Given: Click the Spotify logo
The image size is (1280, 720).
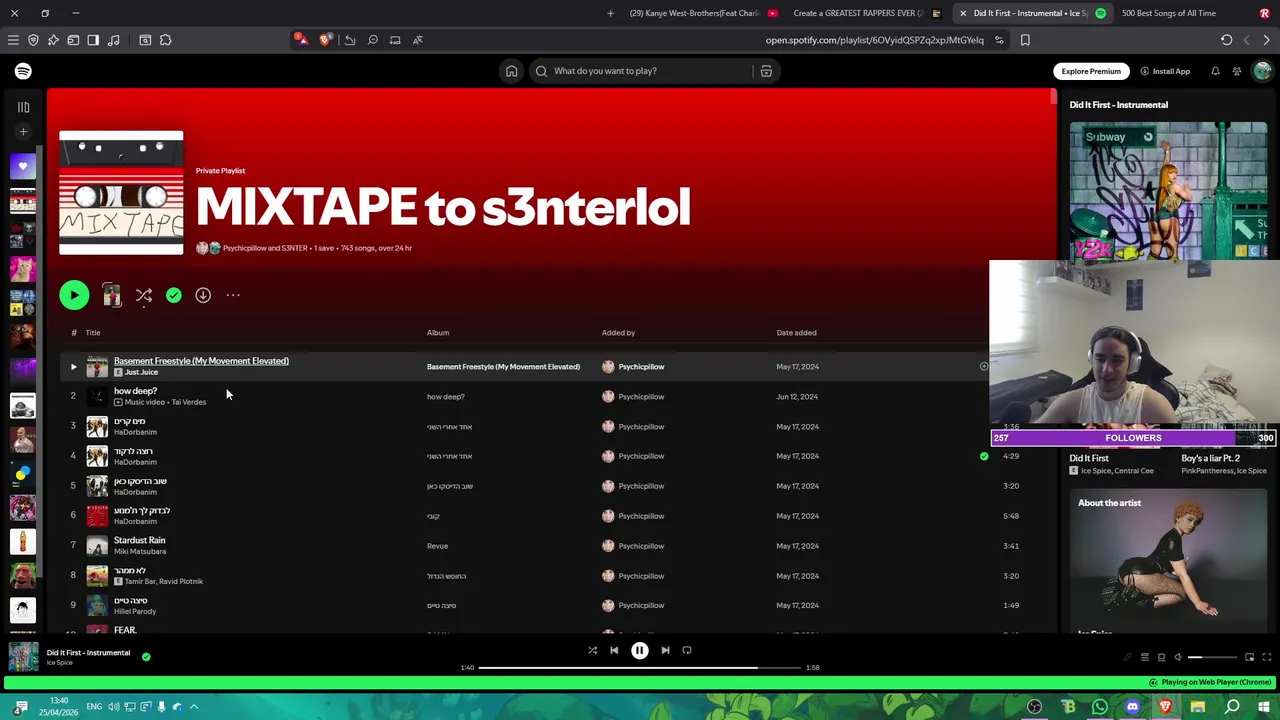Looking at the screenshot, I should 23,71.
